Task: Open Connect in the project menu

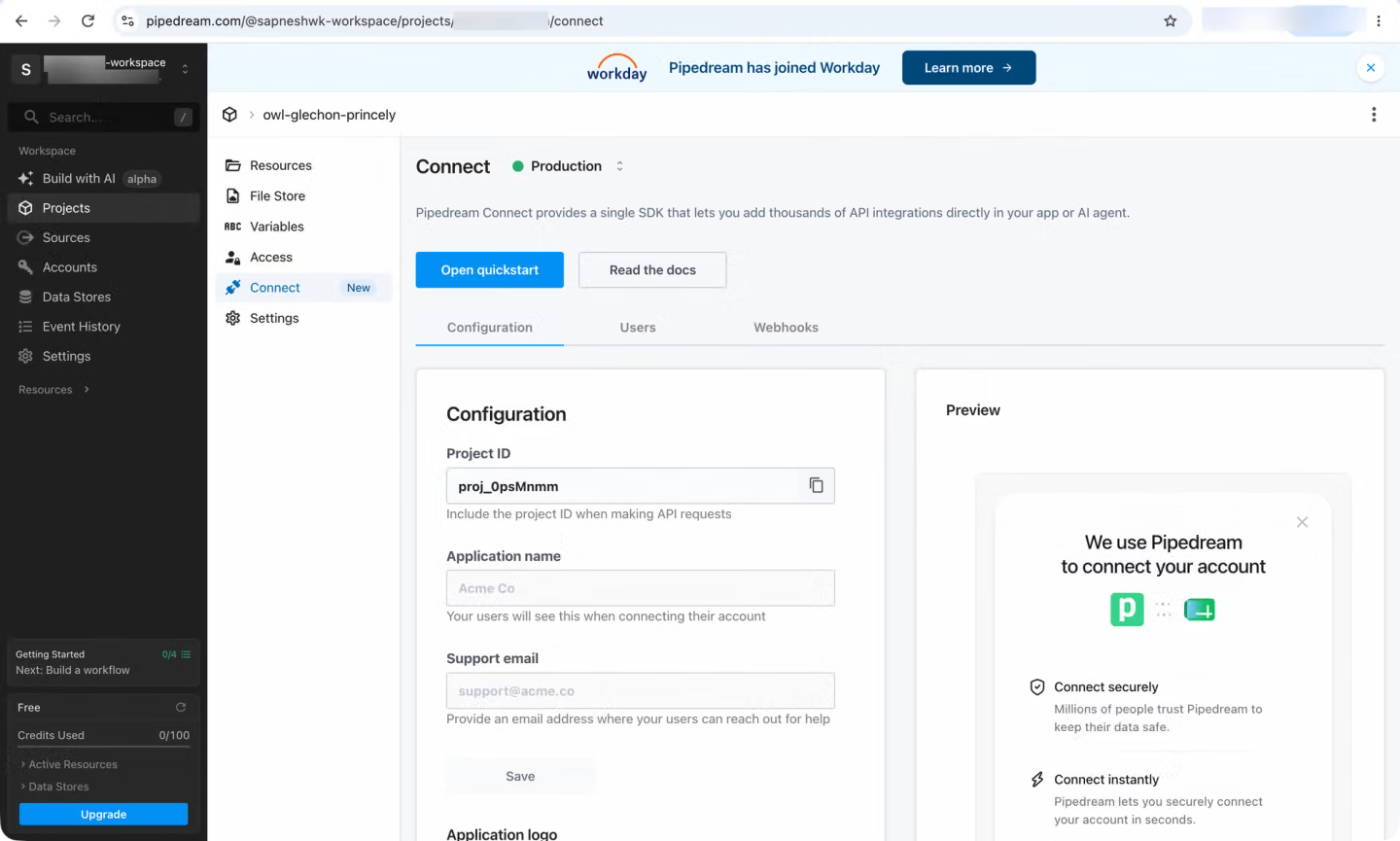Action: pyautogui.click(x=303, y=288)
